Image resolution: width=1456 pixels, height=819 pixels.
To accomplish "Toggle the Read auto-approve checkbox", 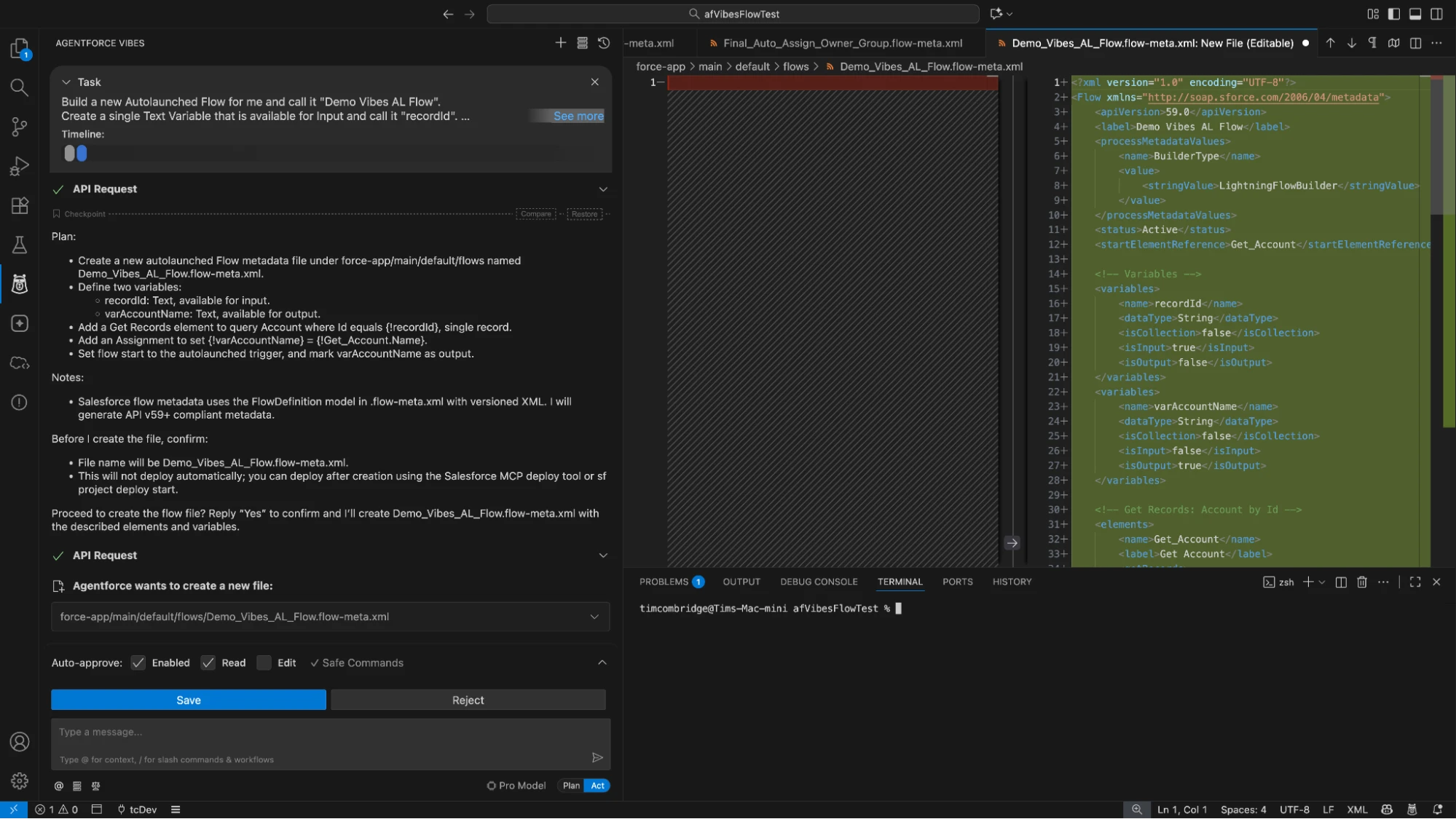I will 208,662.
